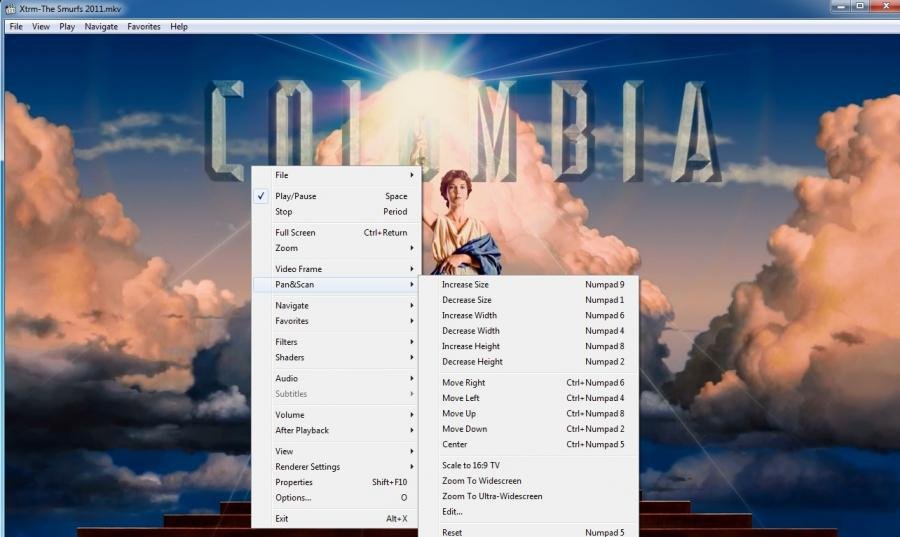Screen dimensions: 900x537
Task: Expand the Audio submenu
Action: [337, 378]
